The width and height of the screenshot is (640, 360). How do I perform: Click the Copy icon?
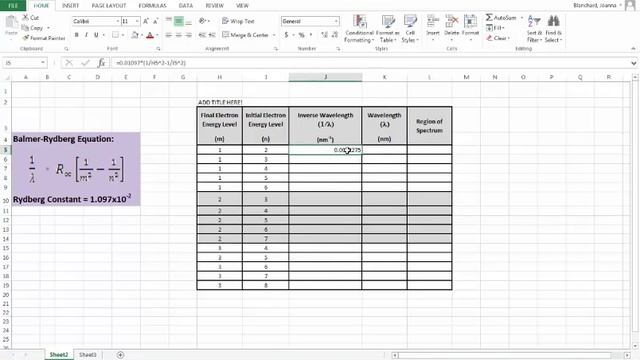(x=25, y=28)
